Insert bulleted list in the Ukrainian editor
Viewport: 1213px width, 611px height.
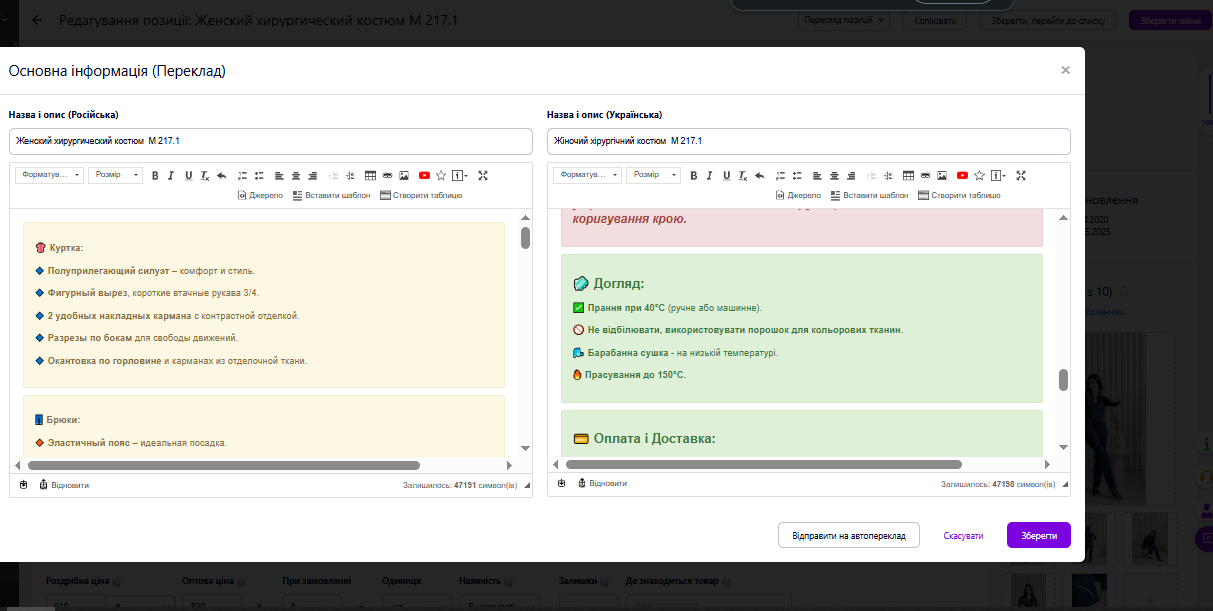[x=797, y=176]
